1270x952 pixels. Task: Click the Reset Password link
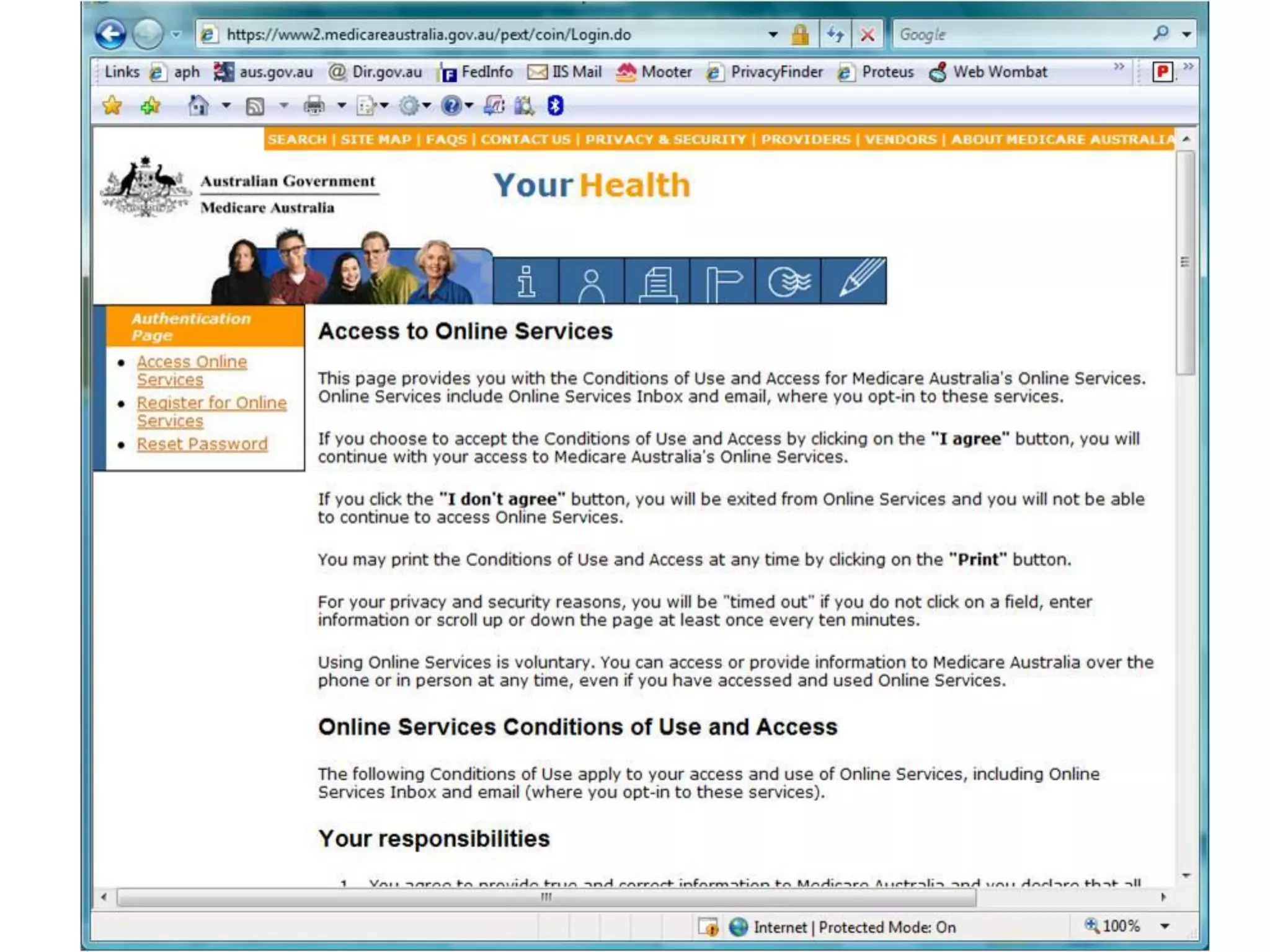pyautogui.click(x=202, y=444)
